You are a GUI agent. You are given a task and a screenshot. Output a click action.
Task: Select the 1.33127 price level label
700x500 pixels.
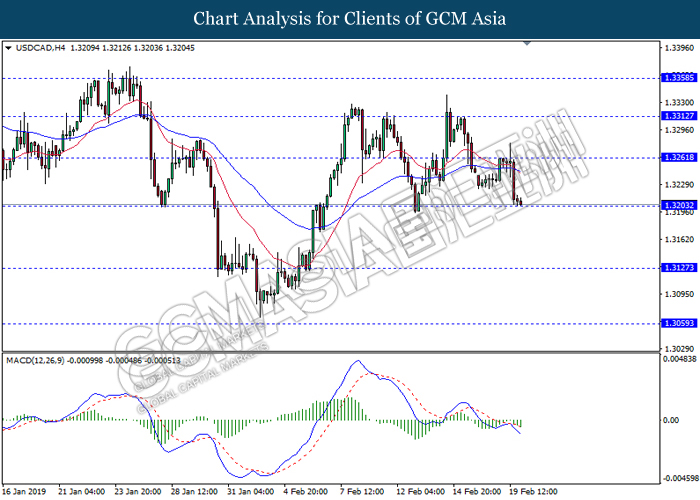coord(679,116)
